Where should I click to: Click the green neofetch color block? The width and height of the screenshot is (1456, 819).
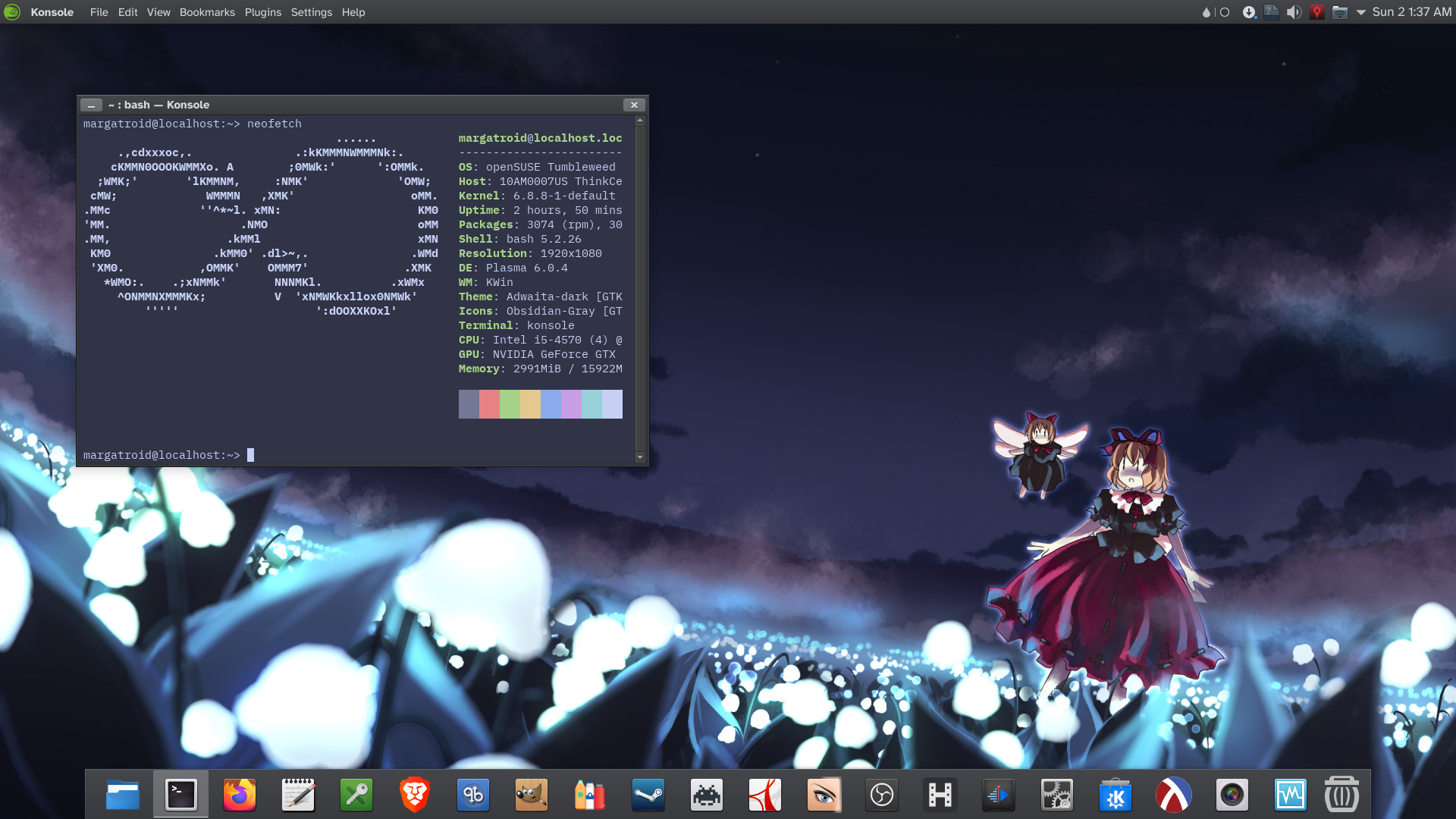(x=510, y=404)
